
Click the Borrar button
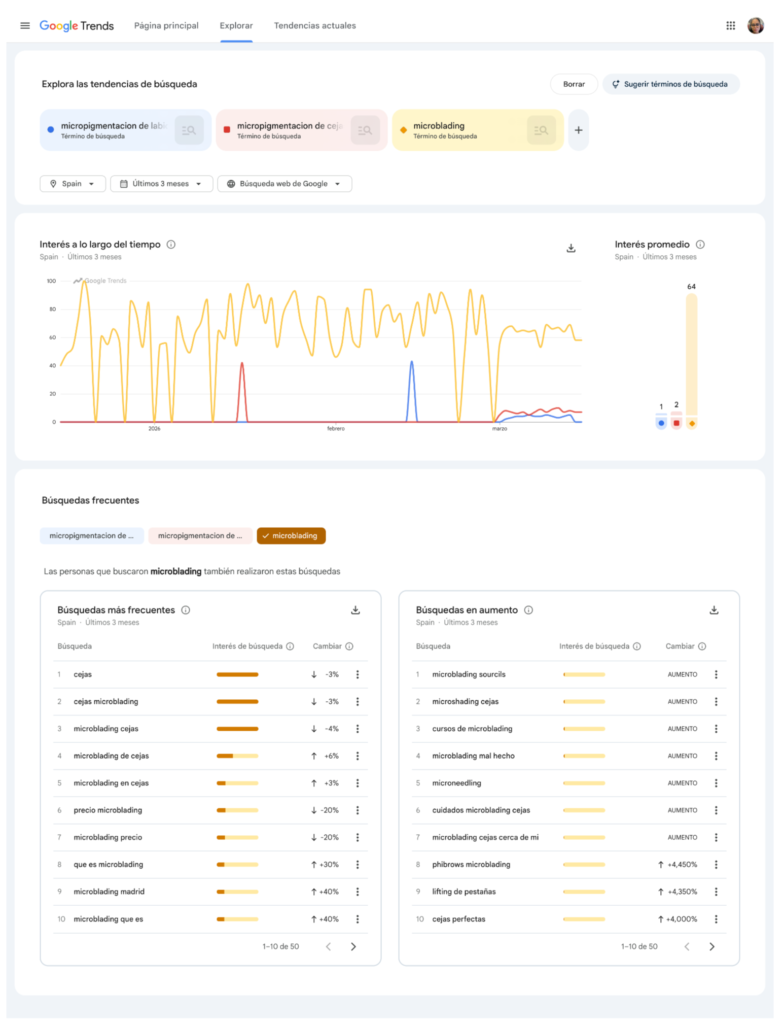[x=574, y=84]
